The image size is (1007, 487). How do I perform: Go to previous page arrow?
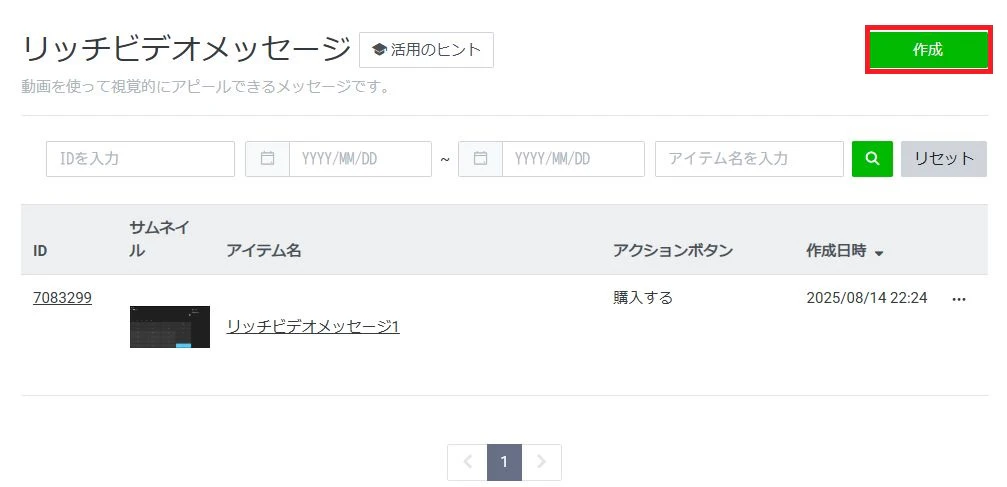click(x=468, y=462)
